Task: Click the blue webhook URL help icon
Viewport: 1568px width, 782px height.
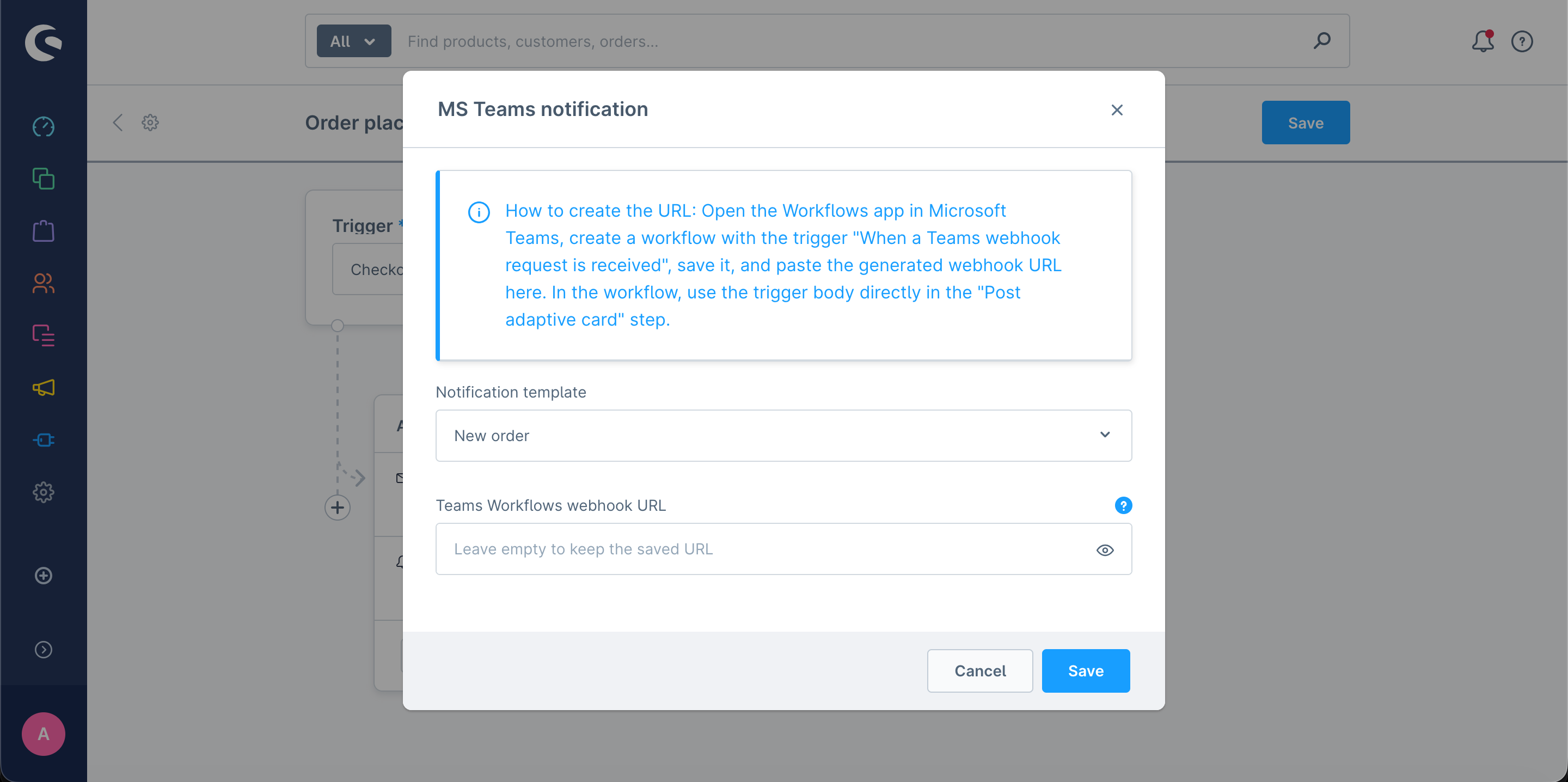Action: (1123, 505)
